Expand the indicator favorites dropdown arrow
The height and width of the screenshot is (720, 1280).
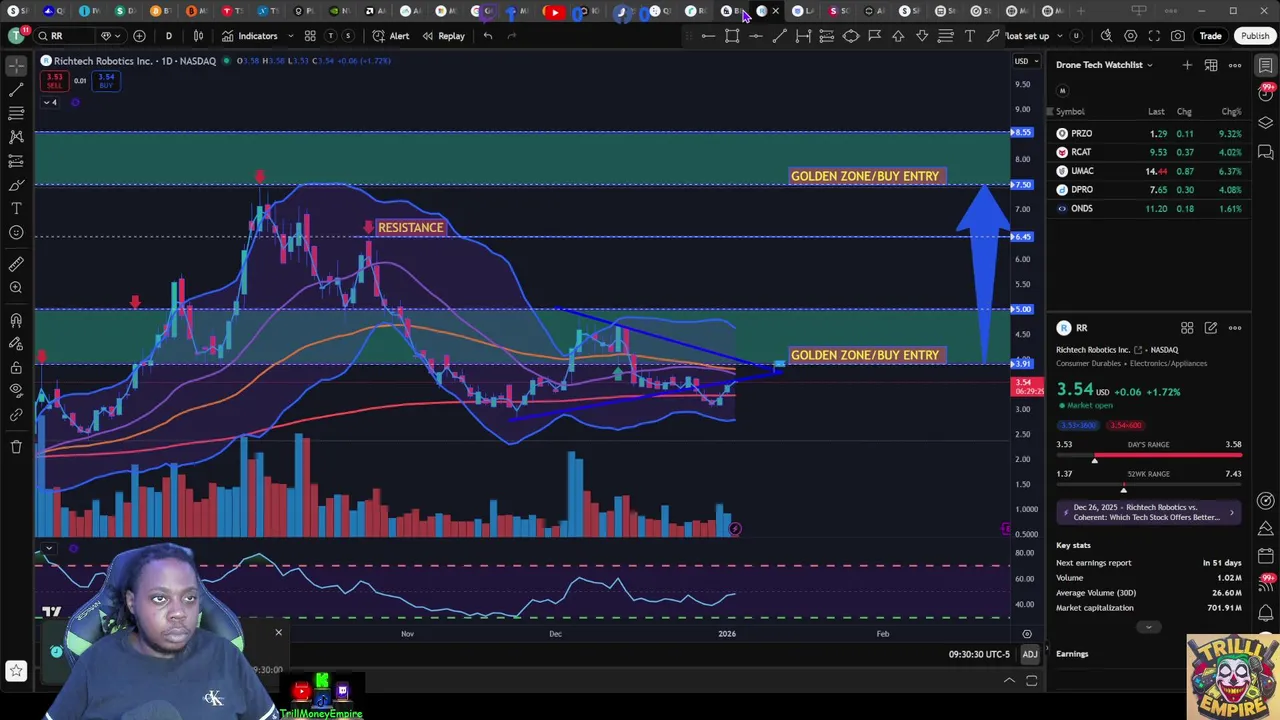point(291,36)
